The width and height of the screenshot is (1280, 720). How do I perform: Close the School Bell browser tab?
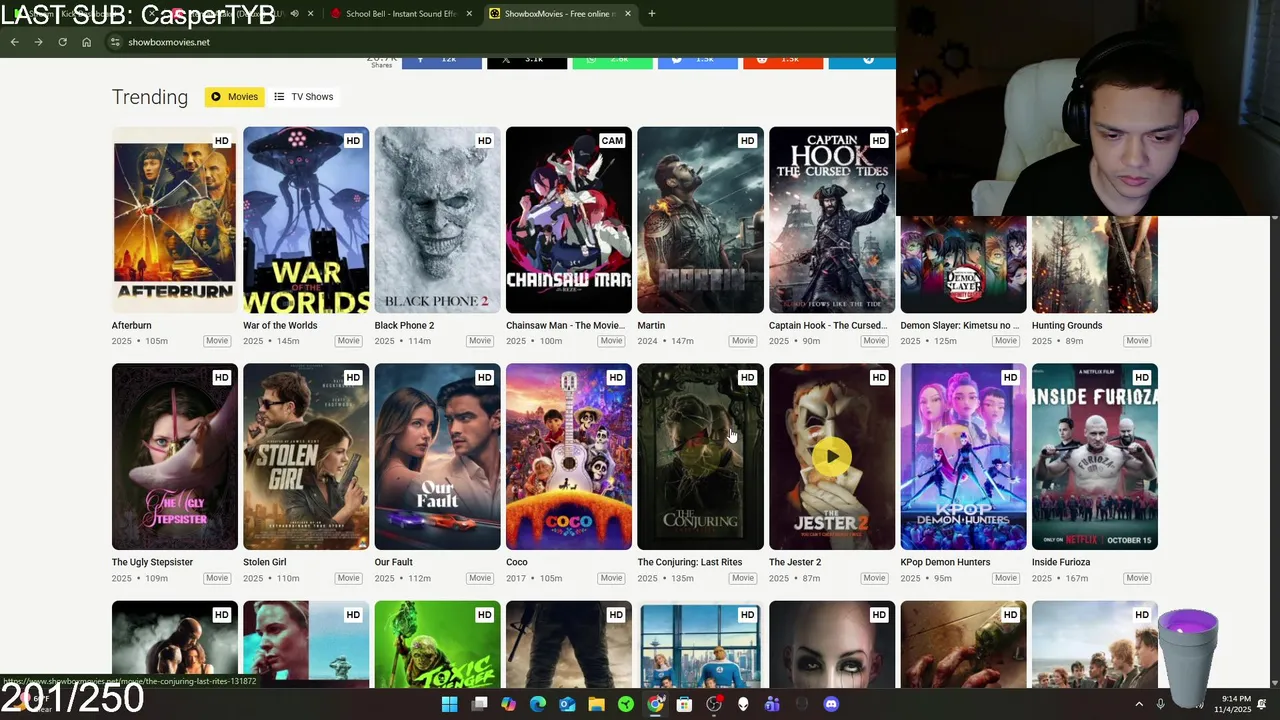(x=470, y=14)
